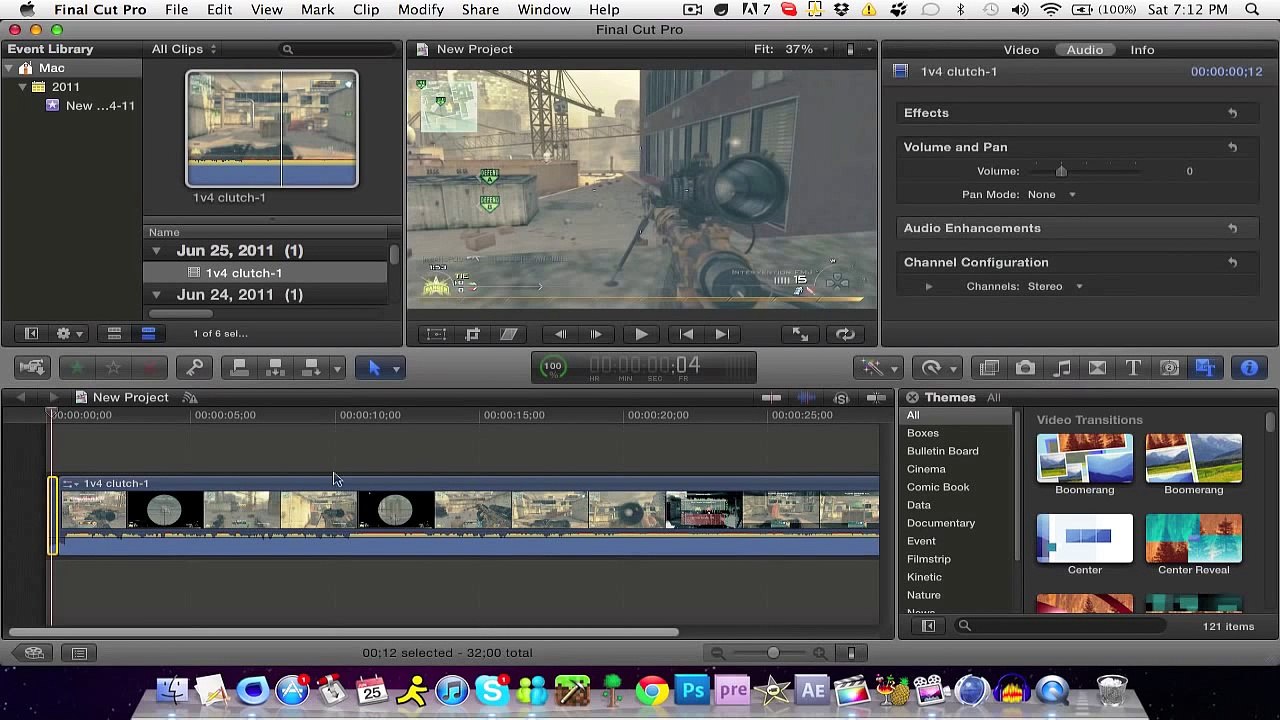Open the Timeline Index

[79, 653]
